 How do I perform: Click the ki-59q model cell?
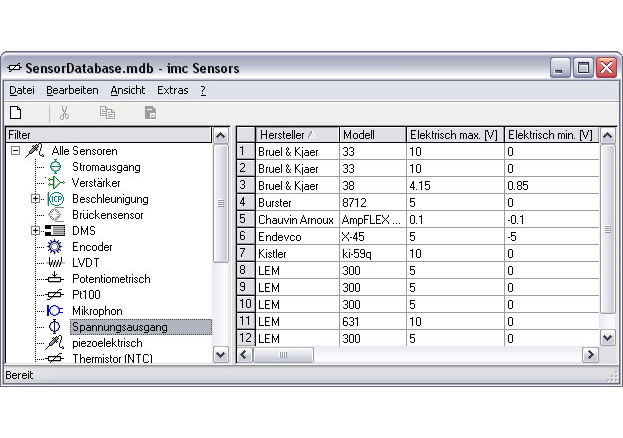pyautogui.click(x=373, y=254)
